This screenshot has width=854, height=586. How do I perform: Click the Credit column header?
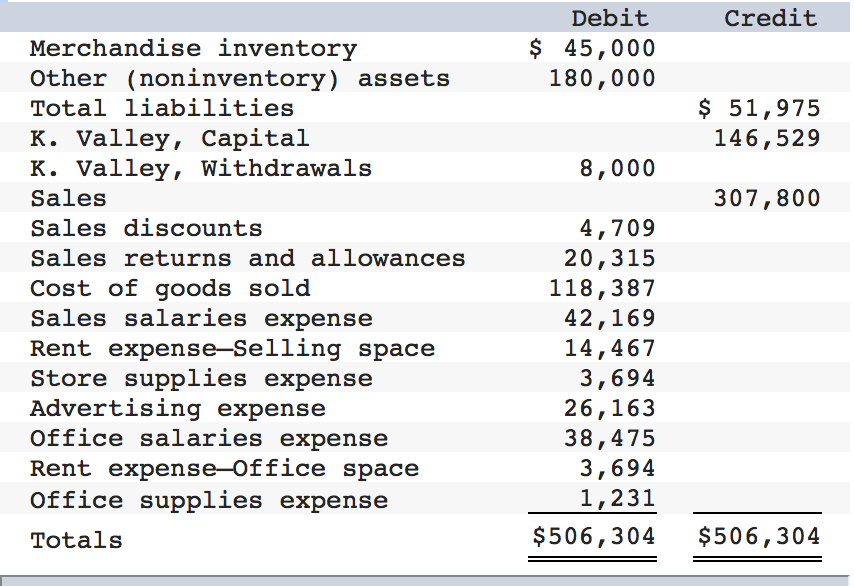point(770,18)
